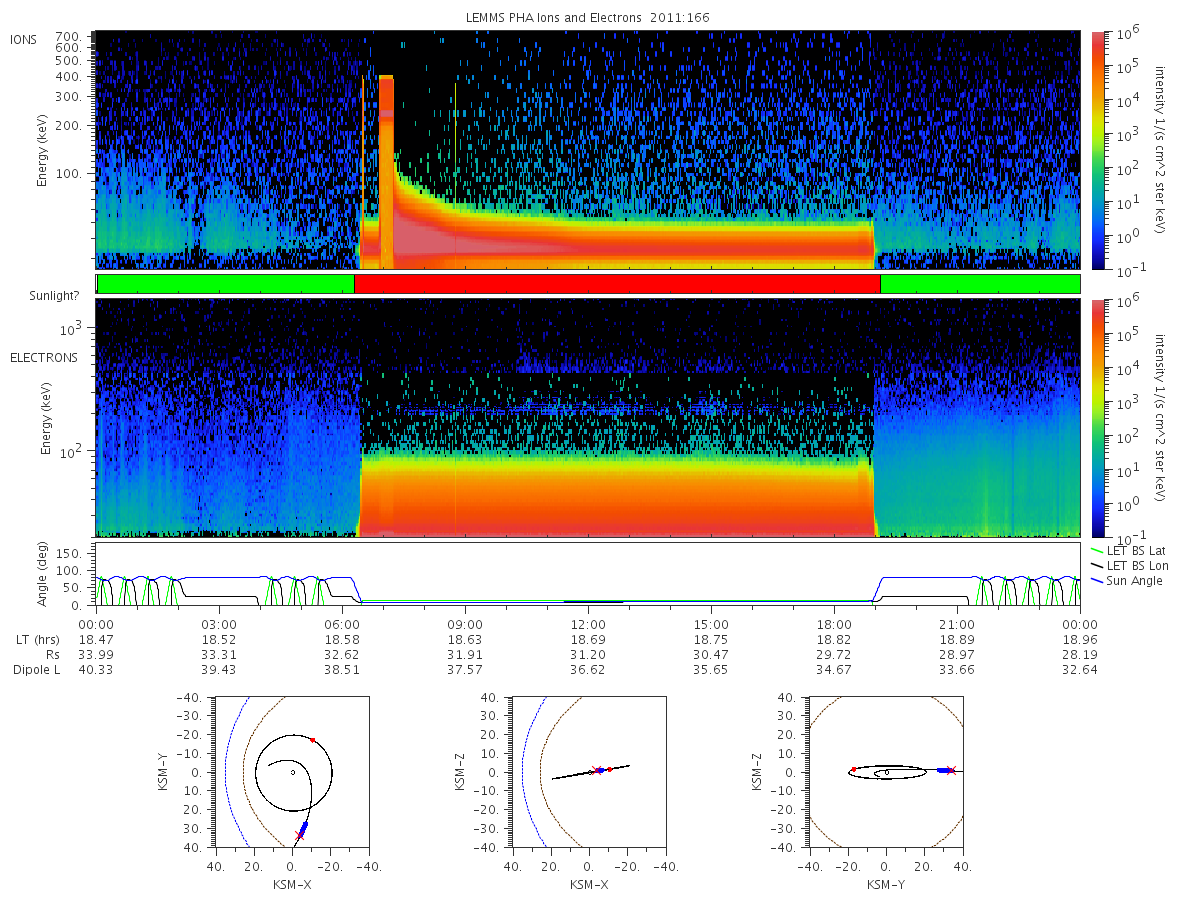Click the 12:00 time axis label

click(x=588, y=623)
